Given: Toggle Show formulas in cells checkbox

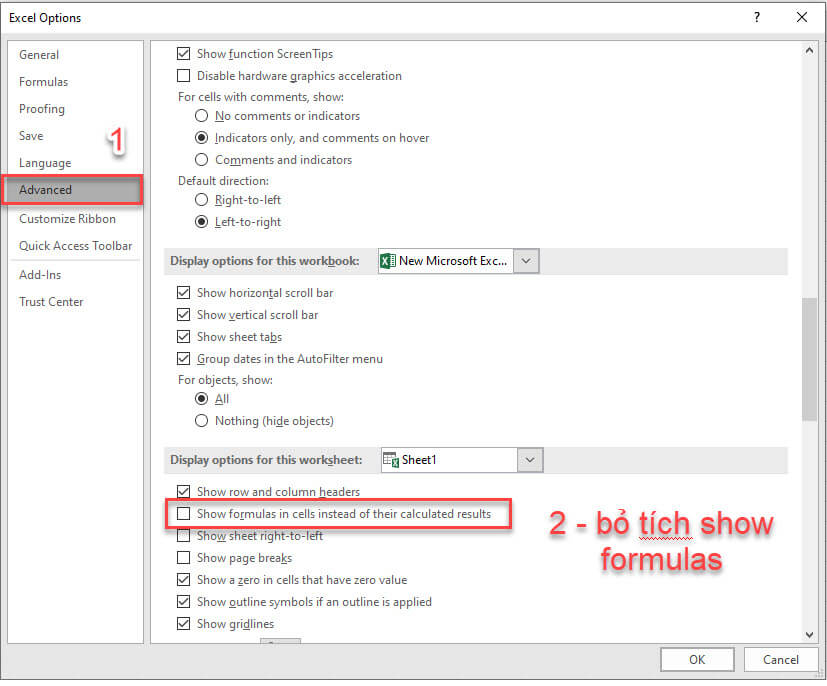Looking at the screenshot, I should tap(184, 514).
